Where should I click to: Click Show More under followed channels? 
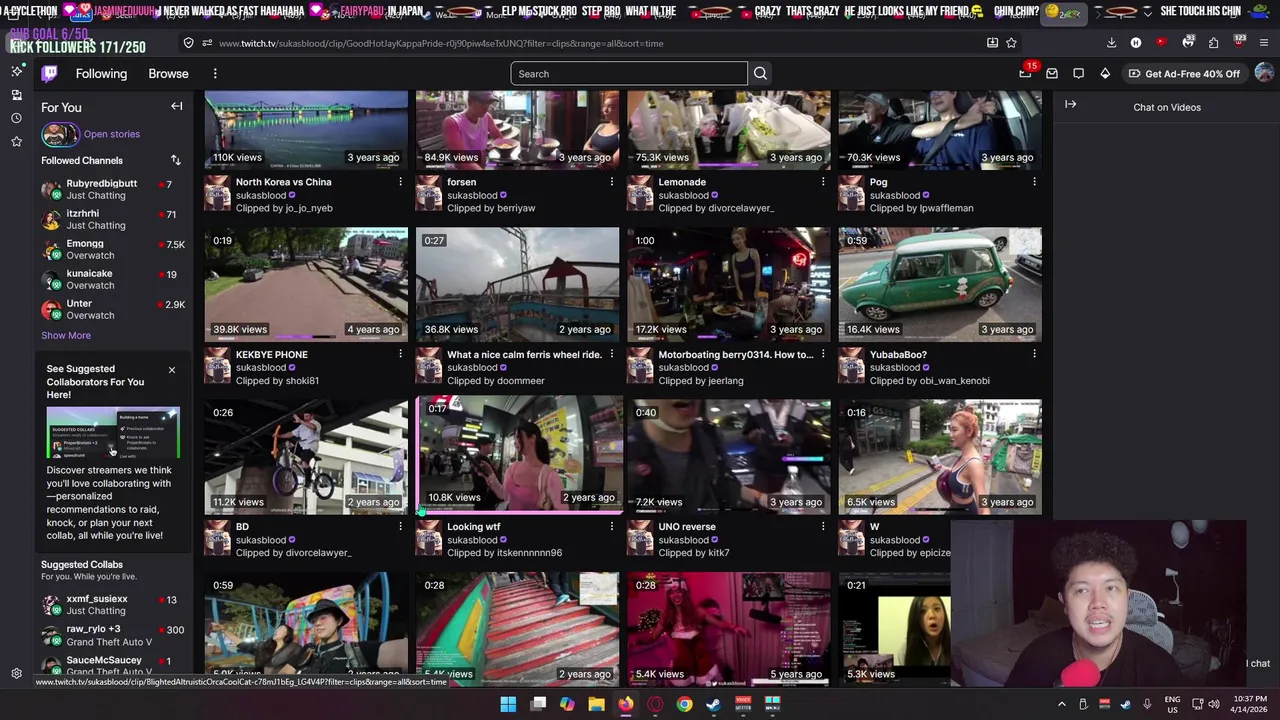[x=66, y=336]
